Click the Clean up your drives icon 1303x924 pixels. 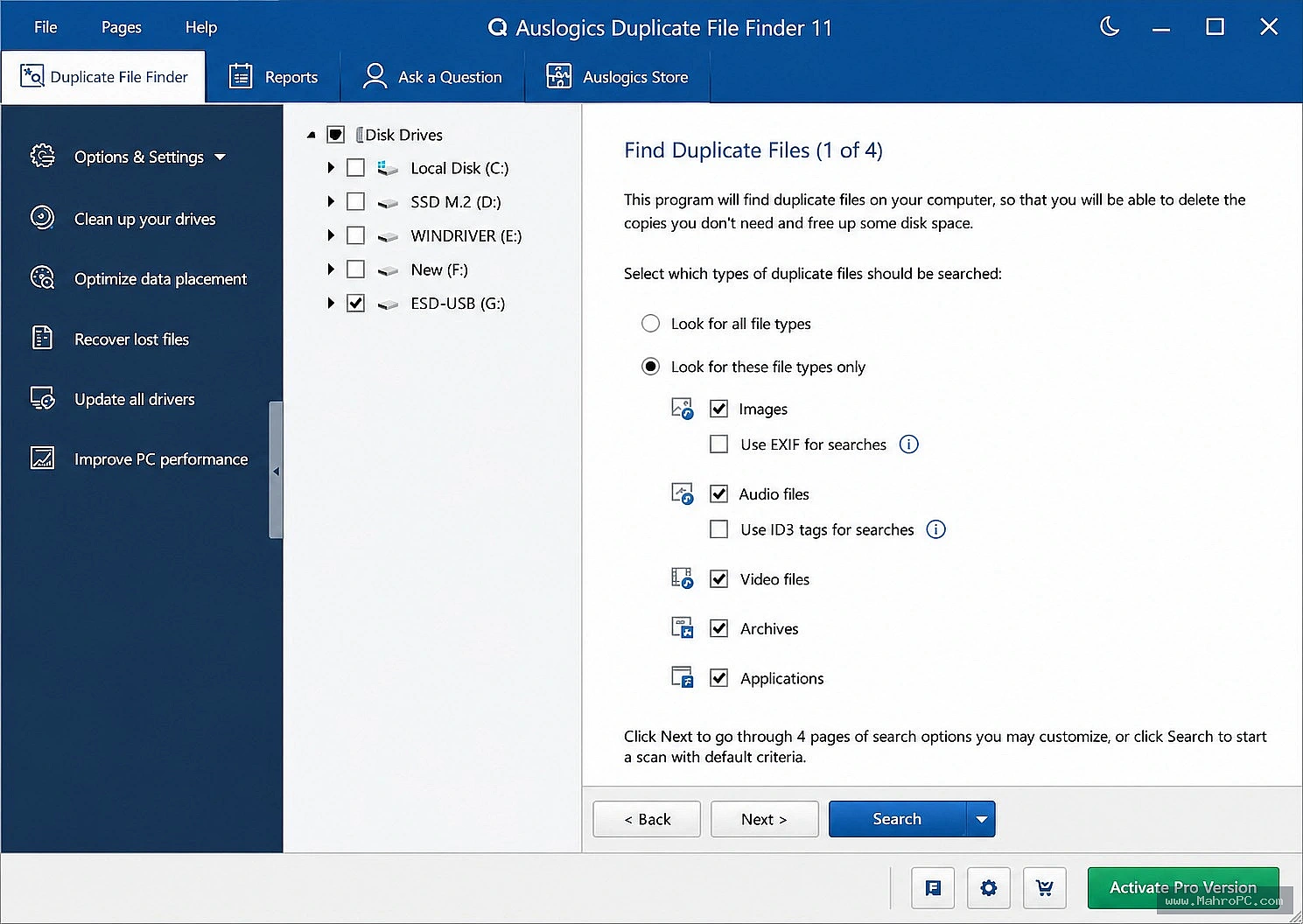pyautogui.click(x=42, y=217)
